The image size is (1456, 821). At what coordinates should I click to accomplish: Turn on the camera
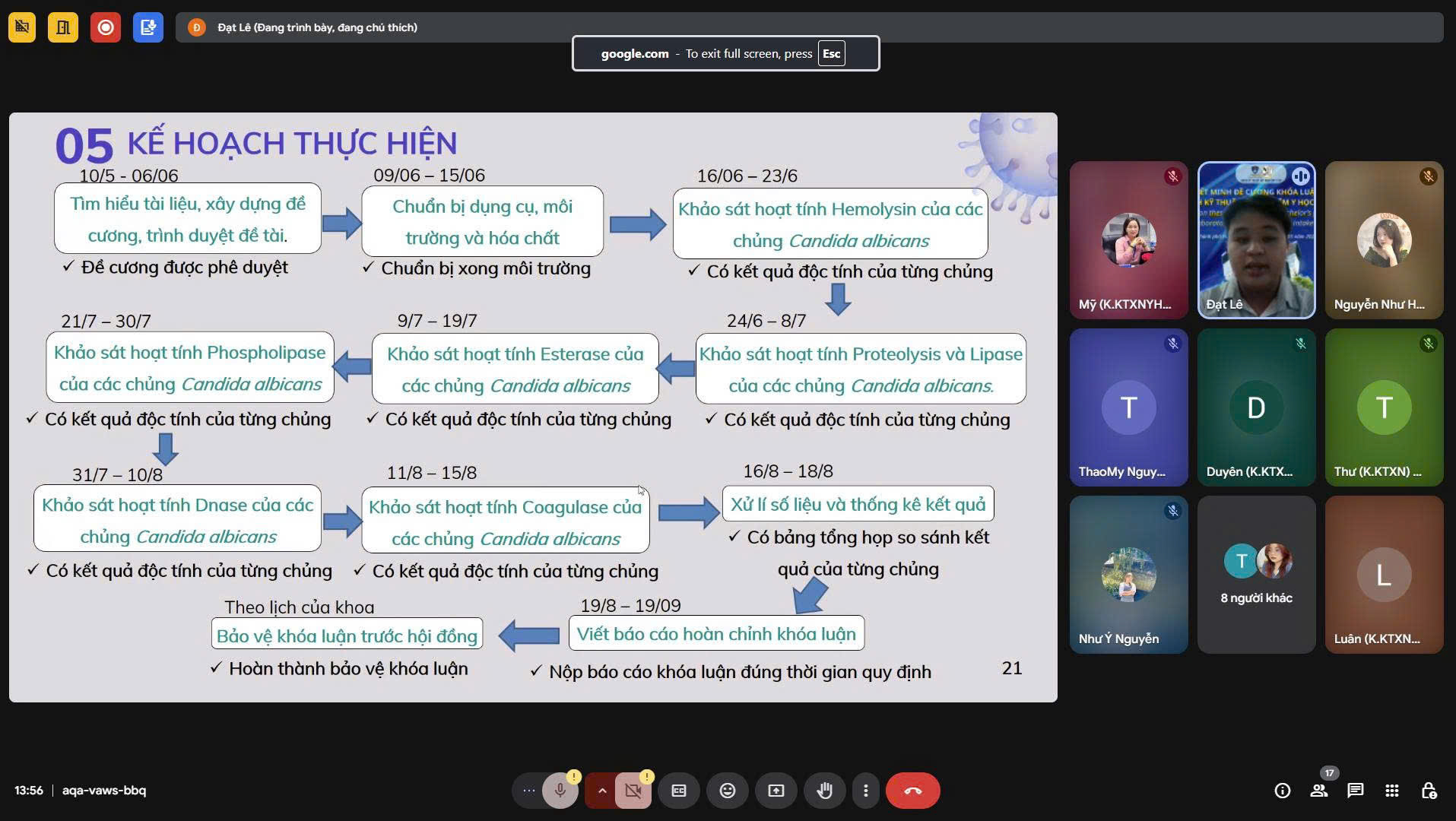pos(633,791)
